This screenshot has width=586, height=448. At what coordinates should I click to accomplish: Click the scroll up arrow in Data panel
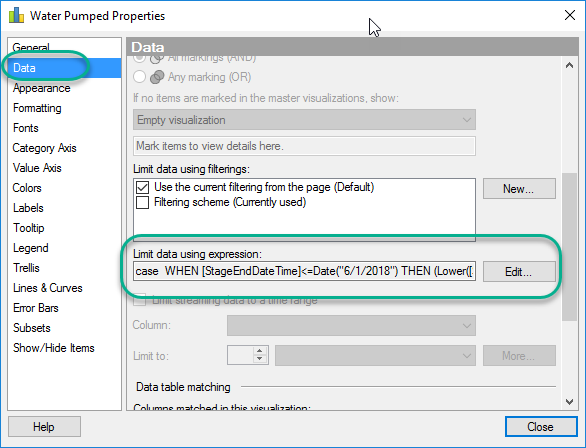coord(569,65)
